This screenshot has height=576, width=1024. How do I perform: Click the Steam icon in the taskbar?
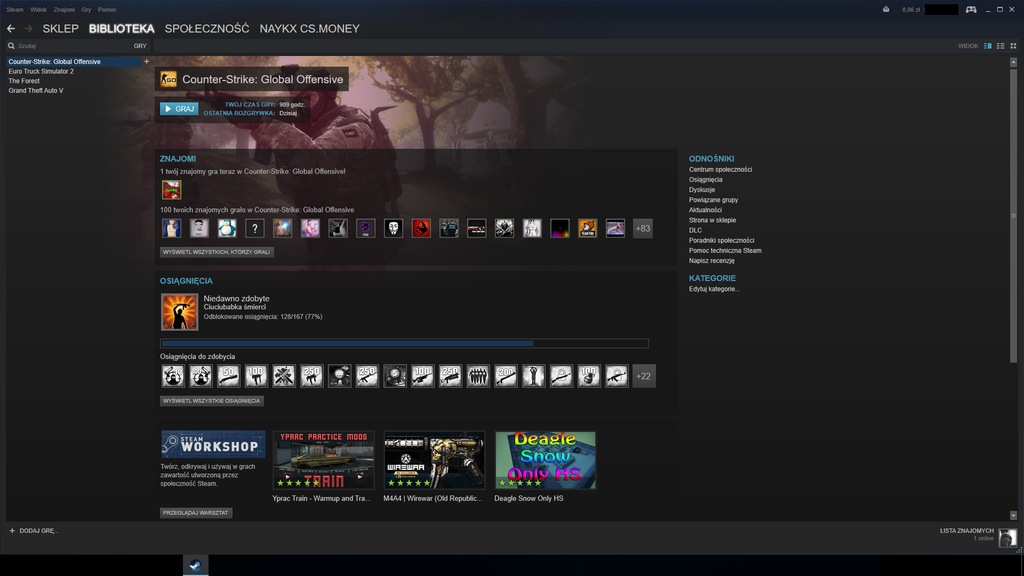tap(195, 566)
